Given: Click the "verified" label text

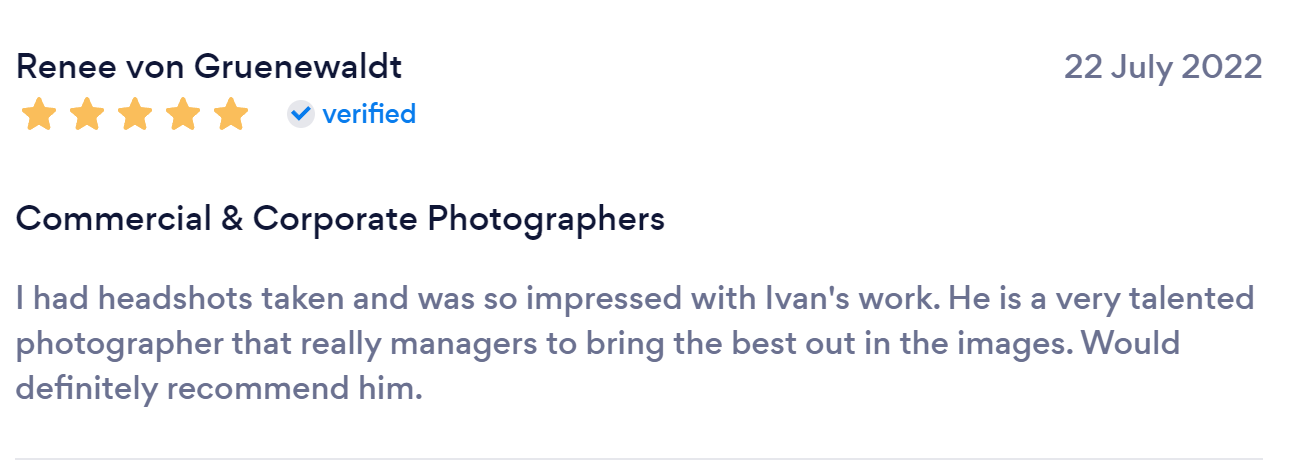Looking at the screenshot, I should (x=369, y=114).
